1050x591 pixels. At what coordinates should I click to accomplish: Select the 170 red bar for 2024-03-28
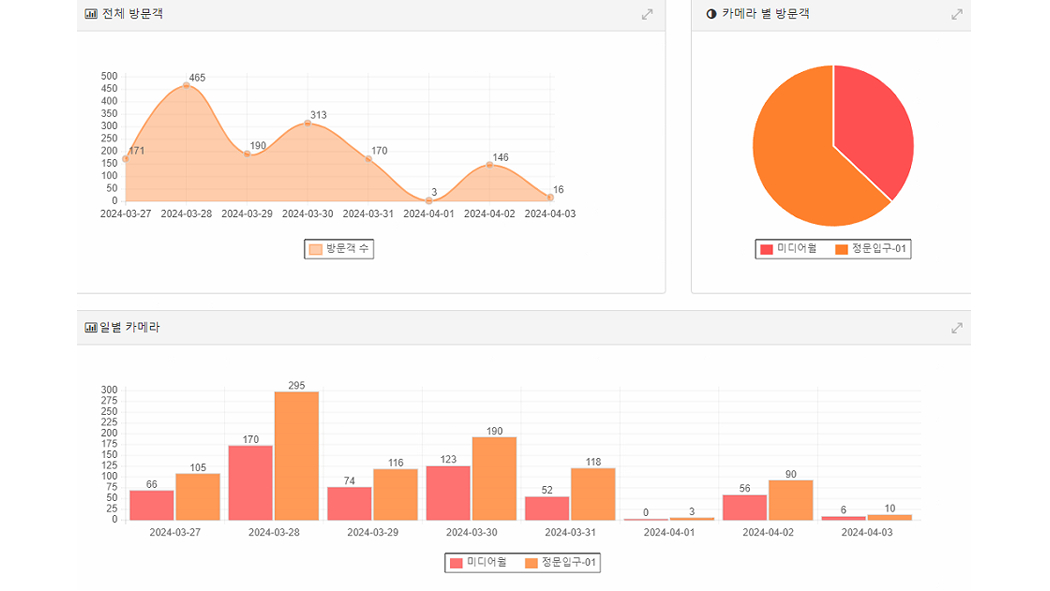250,482
